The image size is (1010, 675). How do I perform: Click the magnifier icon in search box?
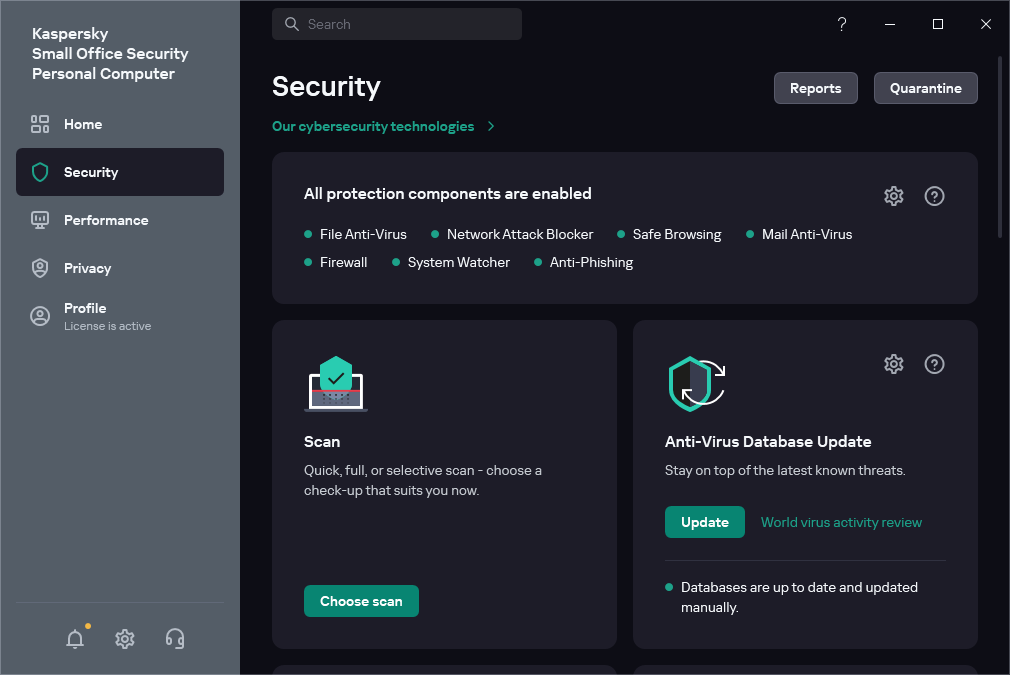tap(291, 24)
